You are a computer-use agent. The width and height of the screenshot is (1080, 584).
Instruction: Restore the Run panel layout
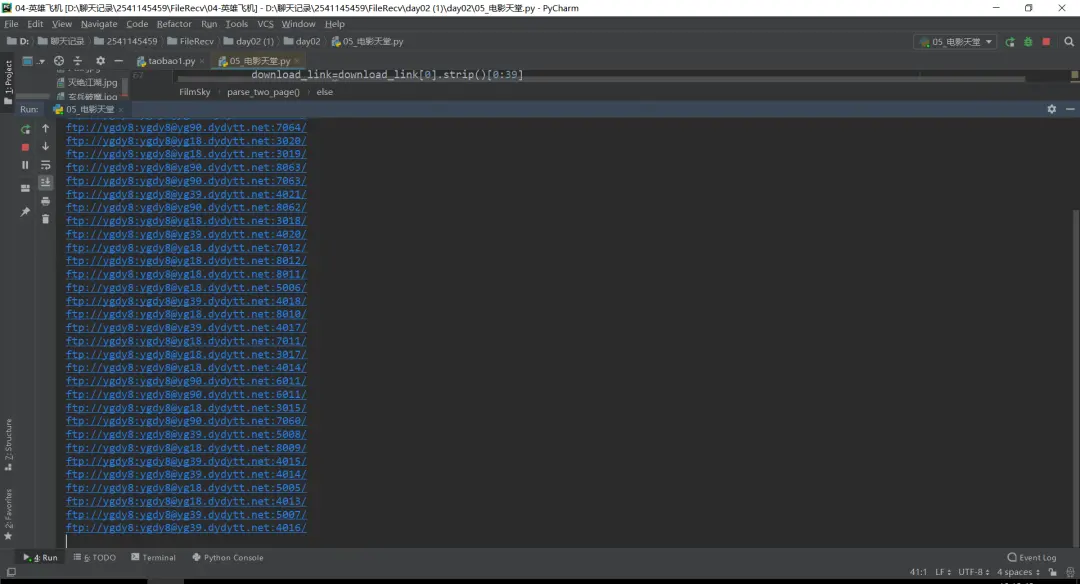[25, 187]
